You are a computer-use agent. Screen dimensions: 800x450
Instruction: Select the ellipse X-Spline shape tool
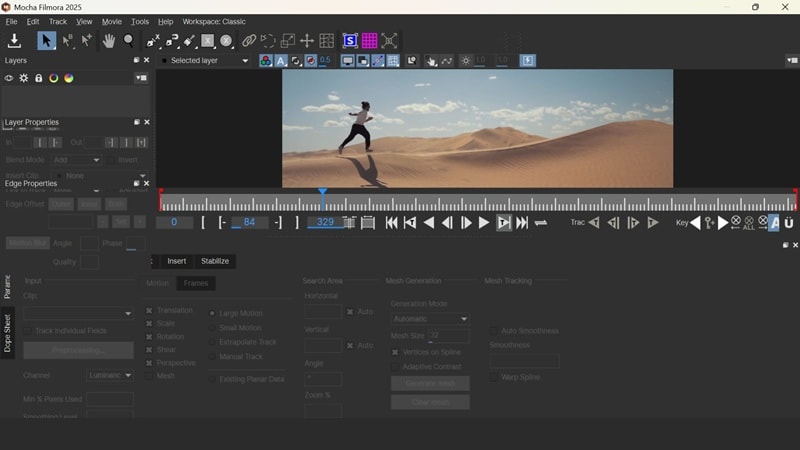227,41
